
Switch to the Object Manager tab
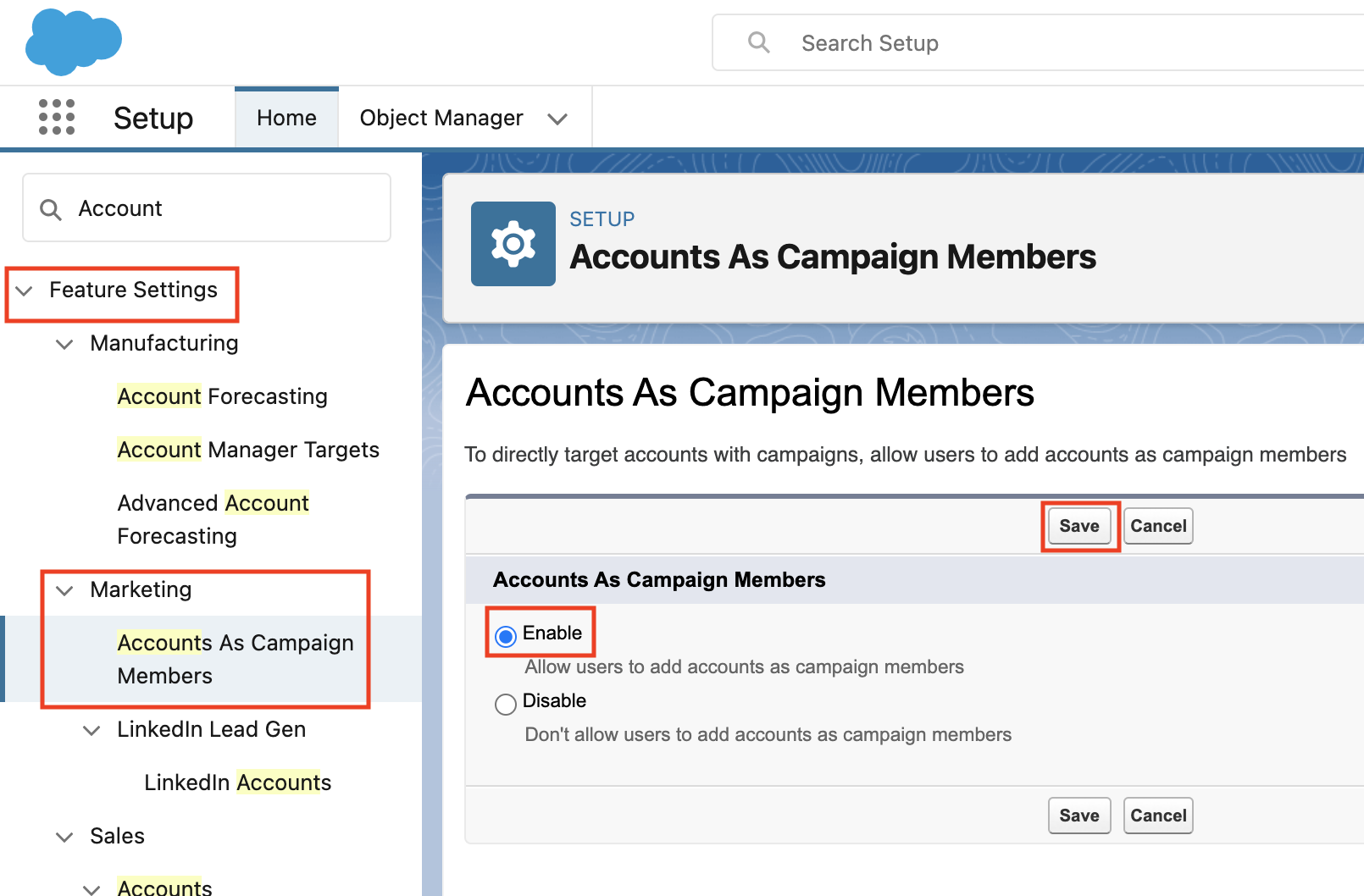441,118
